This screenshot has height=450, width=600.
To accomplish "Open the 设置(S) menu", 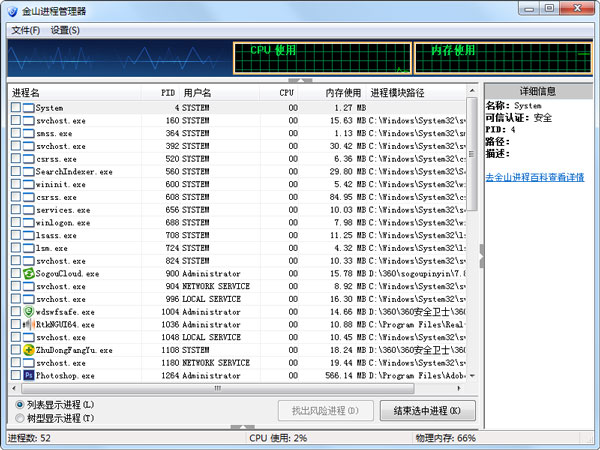I will [65, 30].
